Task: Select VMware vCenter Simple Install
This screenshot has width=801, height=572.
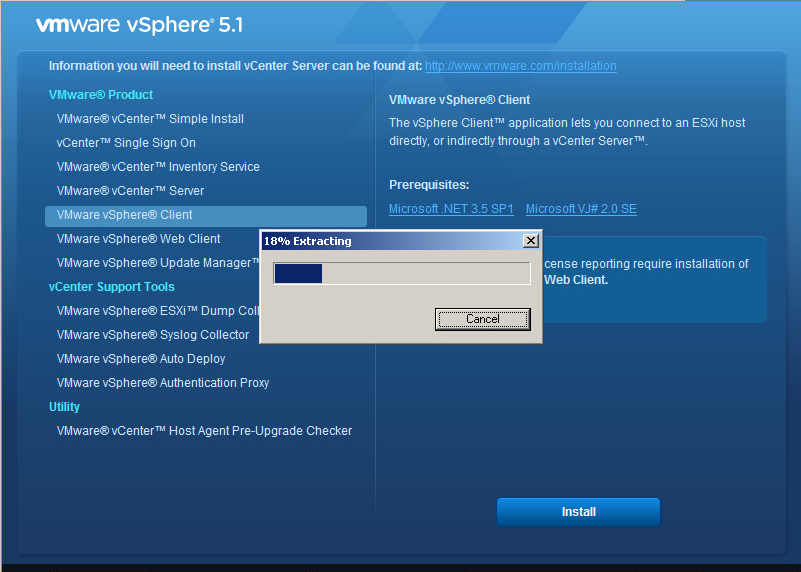Action: (150, 119)
